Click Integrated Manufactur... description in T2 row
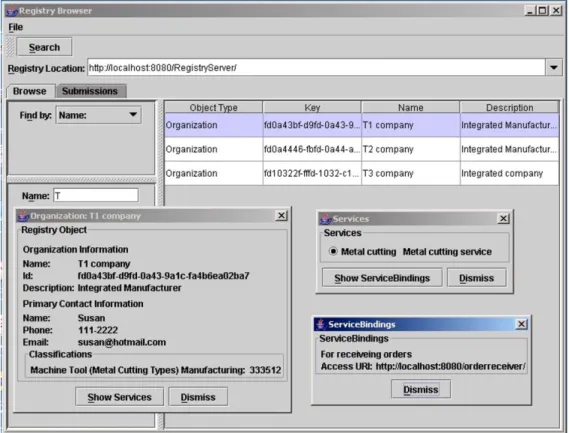The width and height of the screenshot is (569, 433). 509,149
